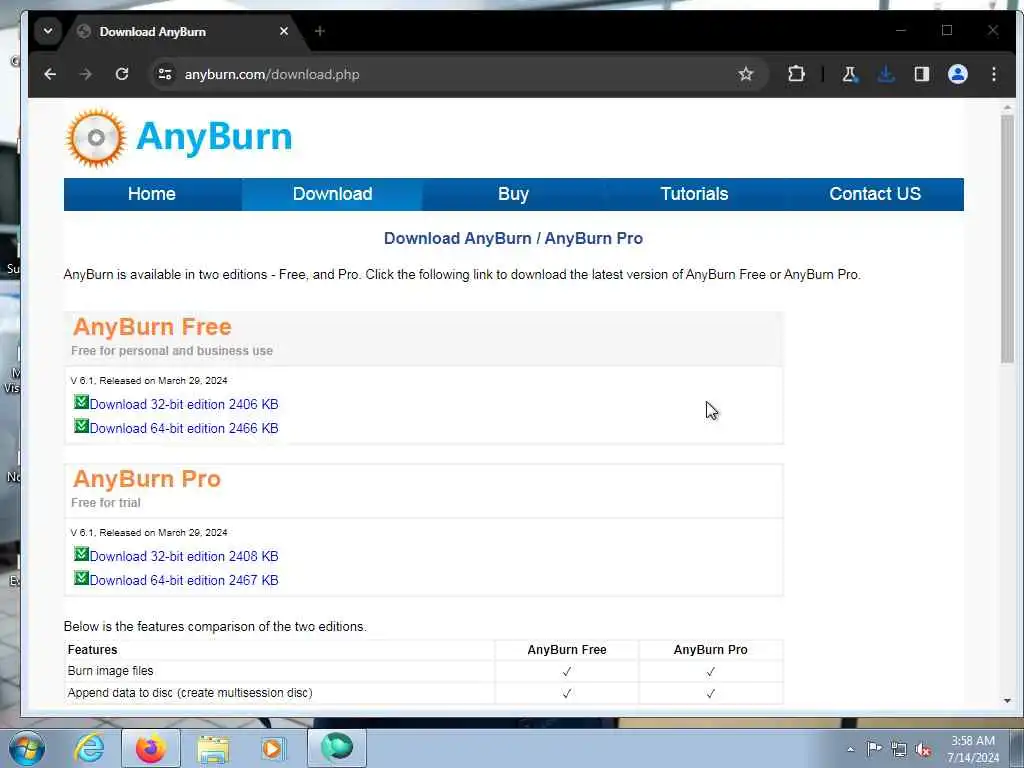1024x768 pixels.
Task: Click the browser forward arrow
Action: click(x=86, y=74)
